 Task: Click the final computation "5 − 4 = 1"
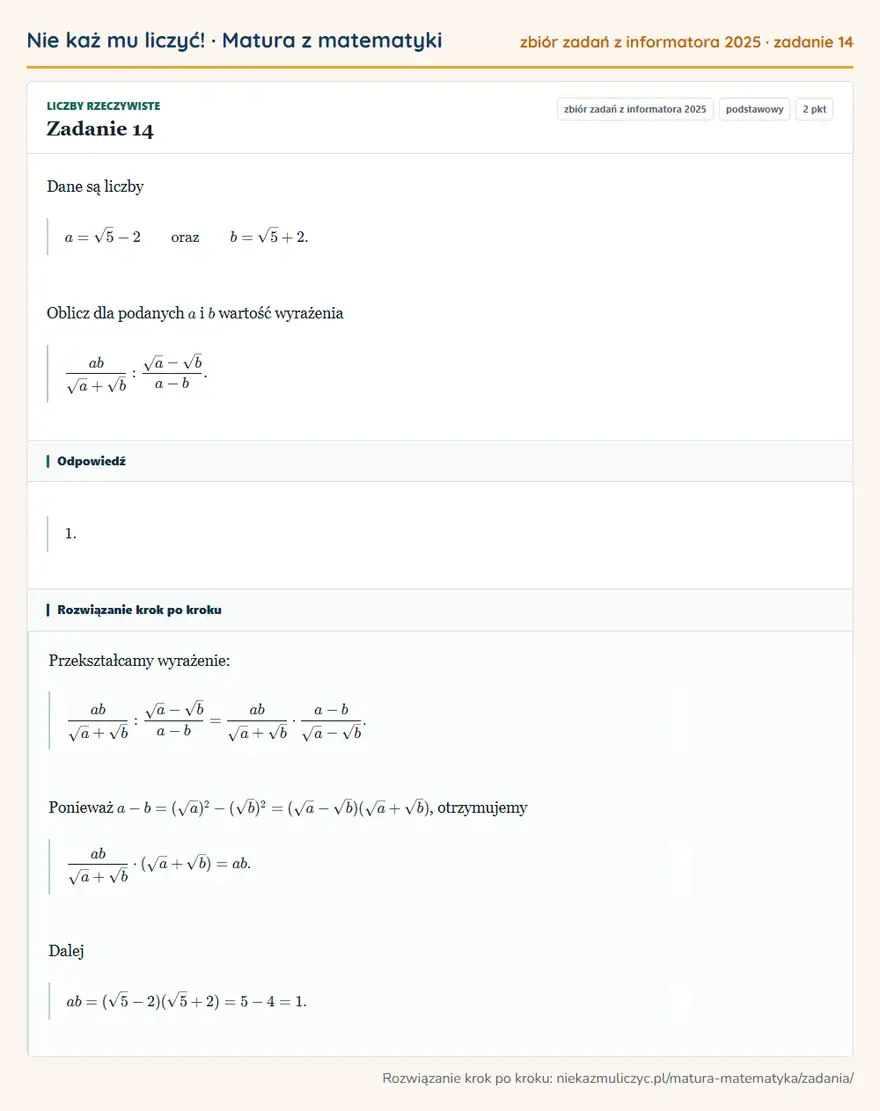[273, 1001]
